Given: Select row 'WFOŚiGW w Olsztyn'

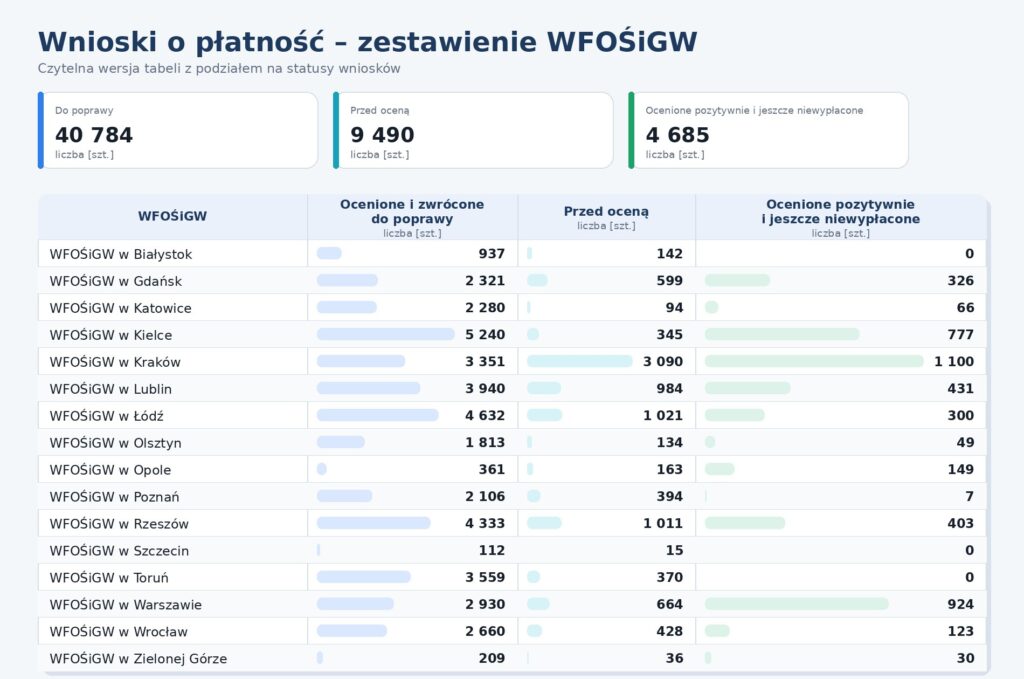Looking at the screenshot, I should click(x=512, y=442).
